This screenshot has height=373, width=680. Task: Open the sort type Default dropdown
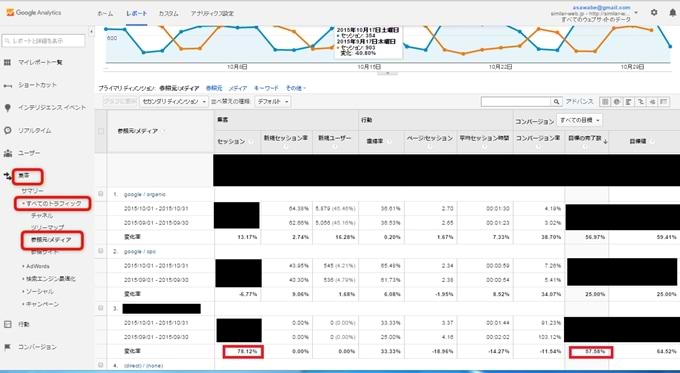tap(273, 101)
